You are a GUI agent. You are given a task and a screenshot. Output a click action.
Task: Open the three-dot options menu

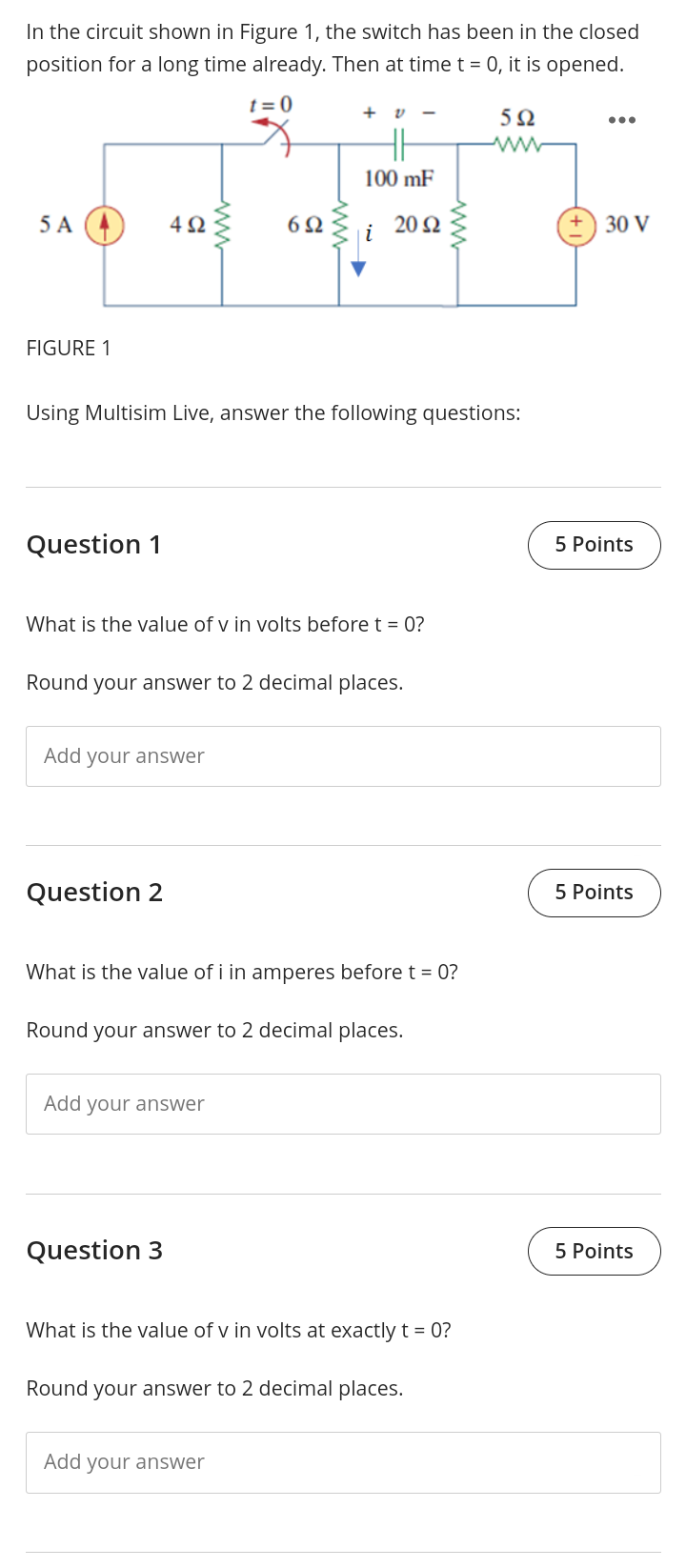click(621, 120)
